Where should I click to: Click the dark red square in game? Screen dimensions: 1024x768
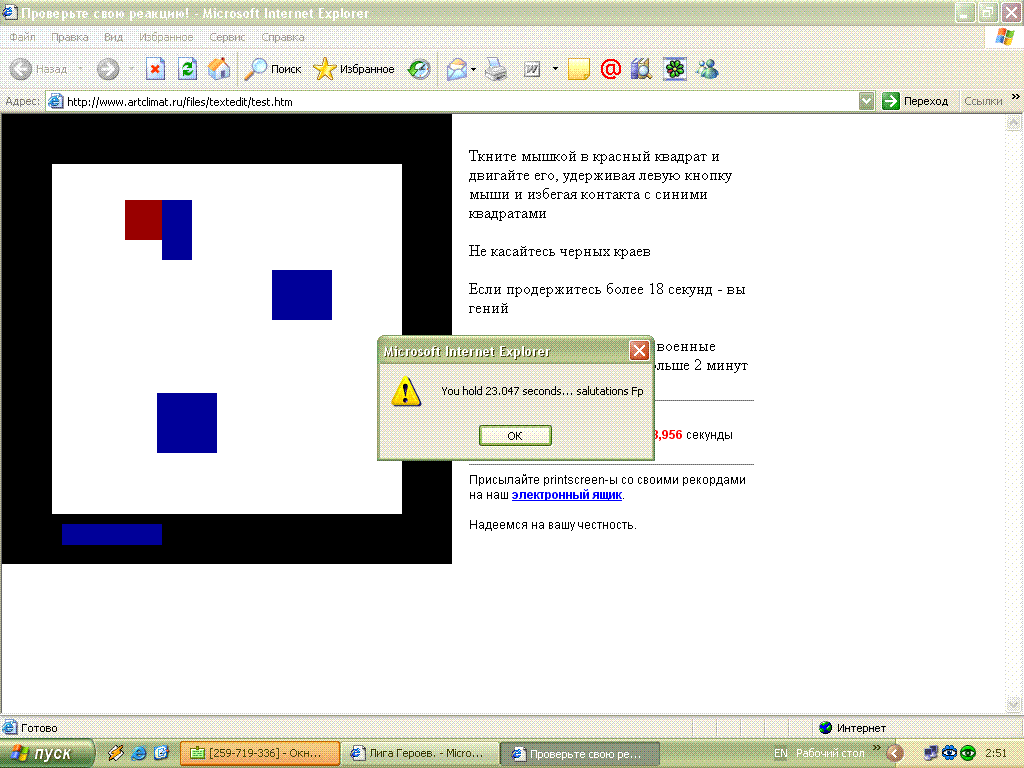(x=144, y=220)
